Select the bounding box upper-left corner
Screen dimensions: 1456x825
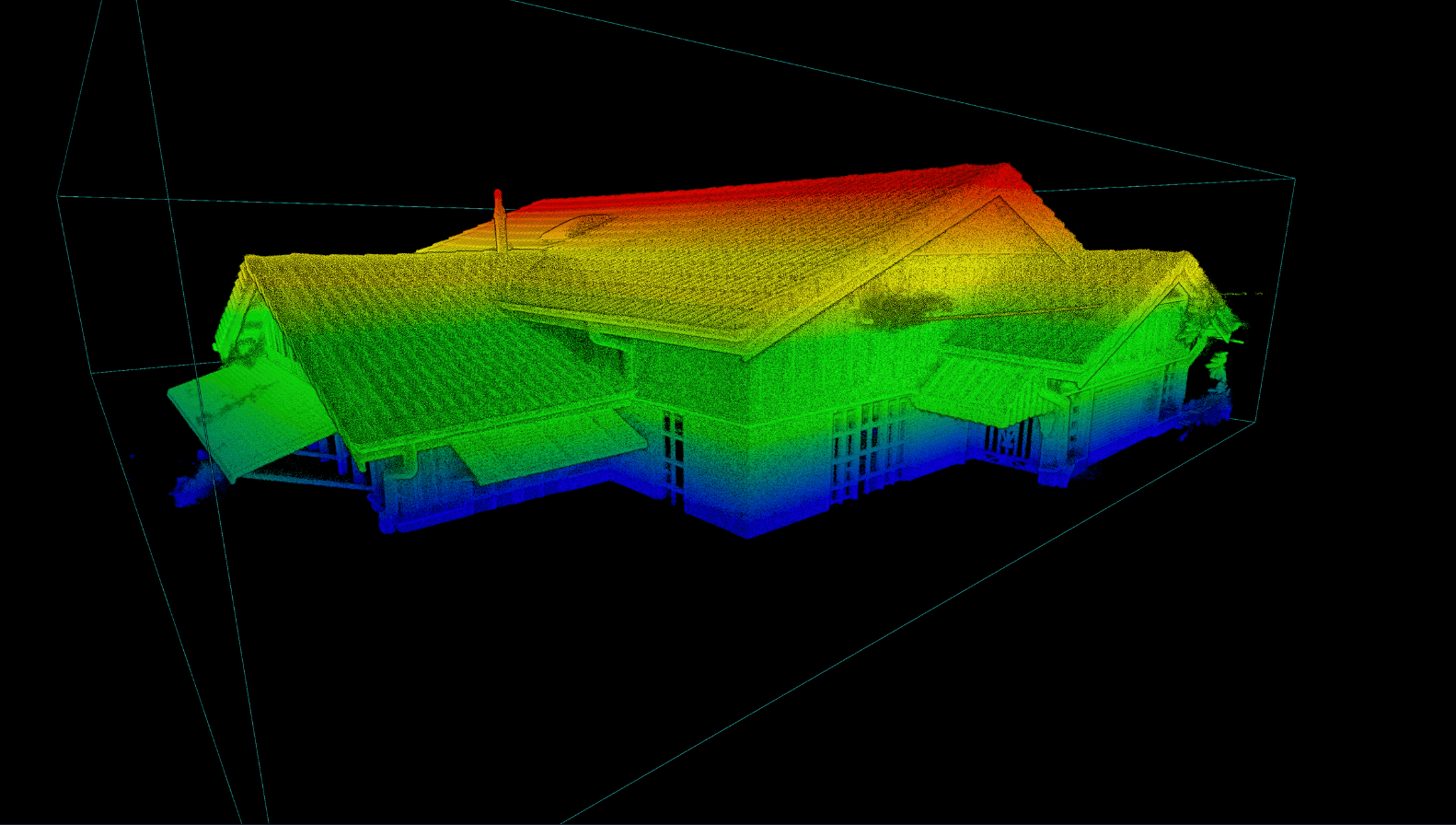[x=58, y=195]
